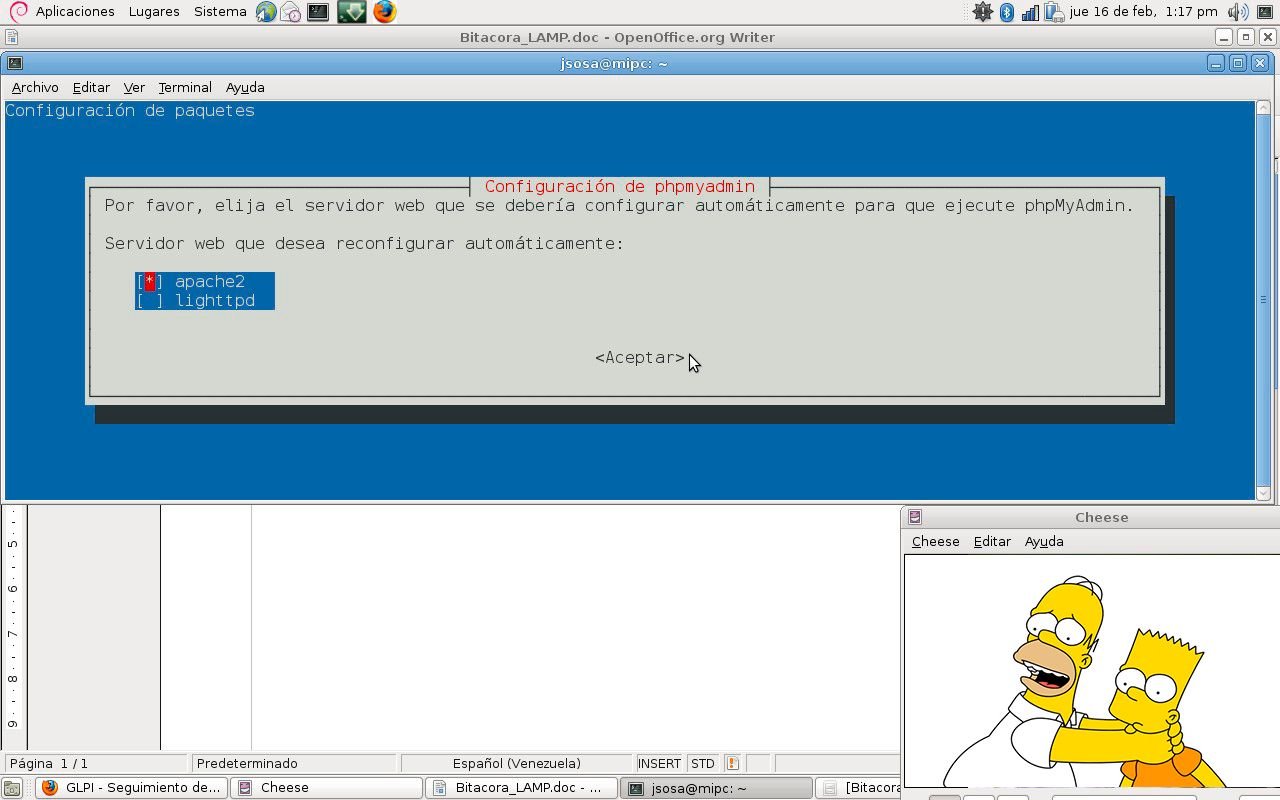1280x800 pixels.
Task: Click the show desktop icon in the bottom panel
Action: click(x=13, y=788)
